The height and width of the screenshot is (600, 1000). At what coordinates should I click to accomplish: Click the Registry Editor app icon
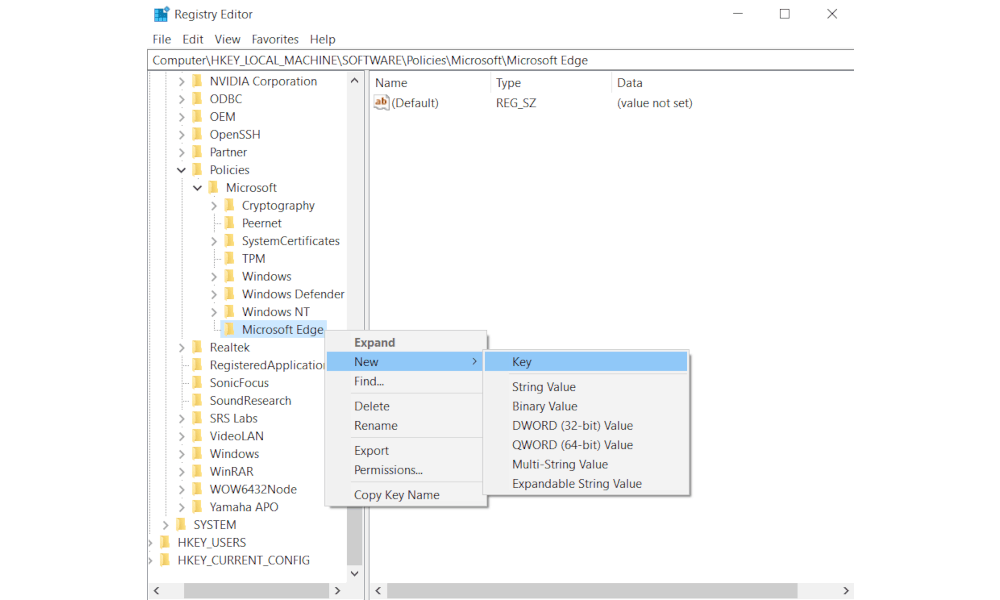coord(161,14)
